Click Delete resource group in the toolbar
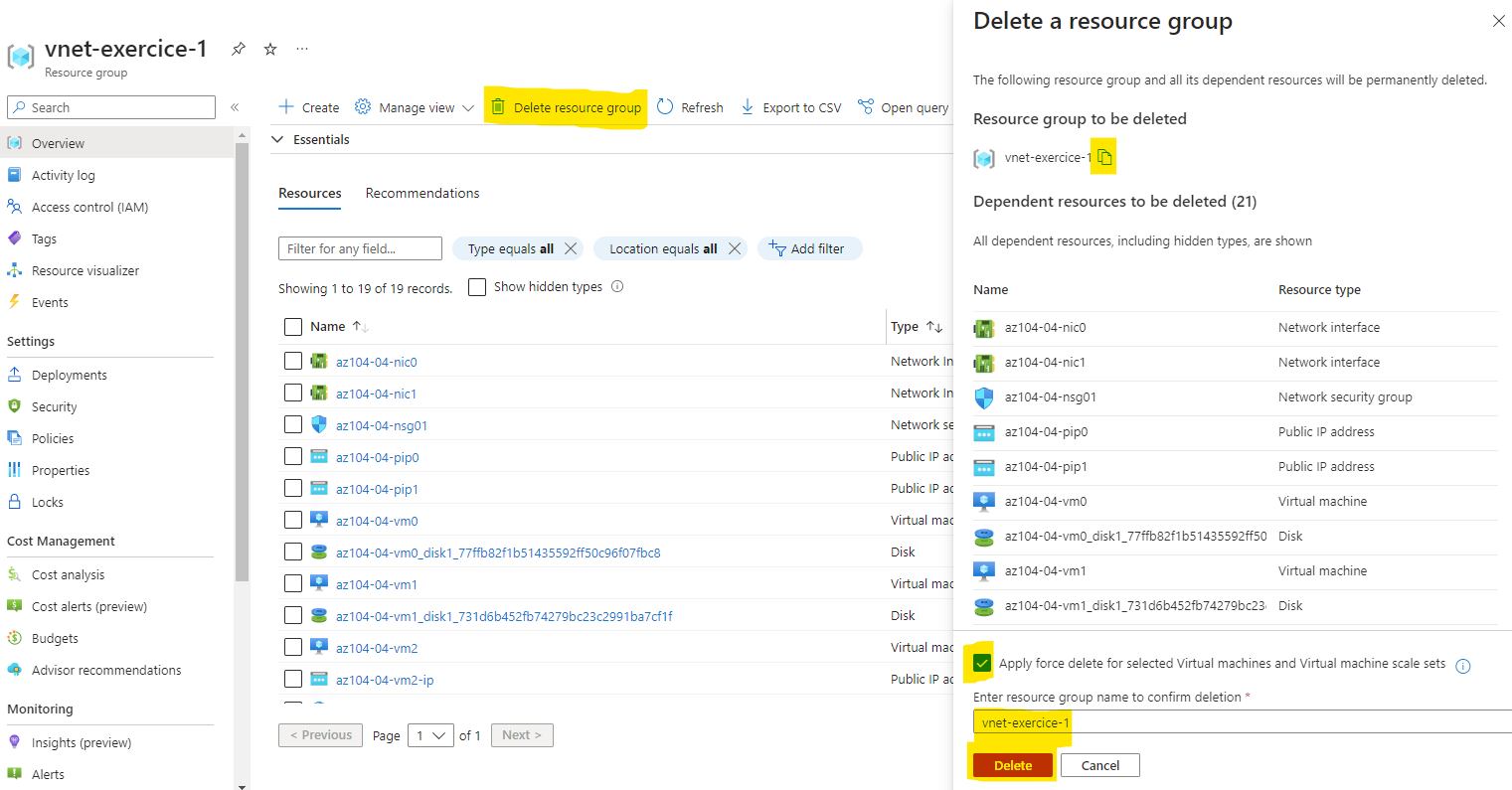The width and height of the screenshot is (1512, 790). tap(566, 107)
